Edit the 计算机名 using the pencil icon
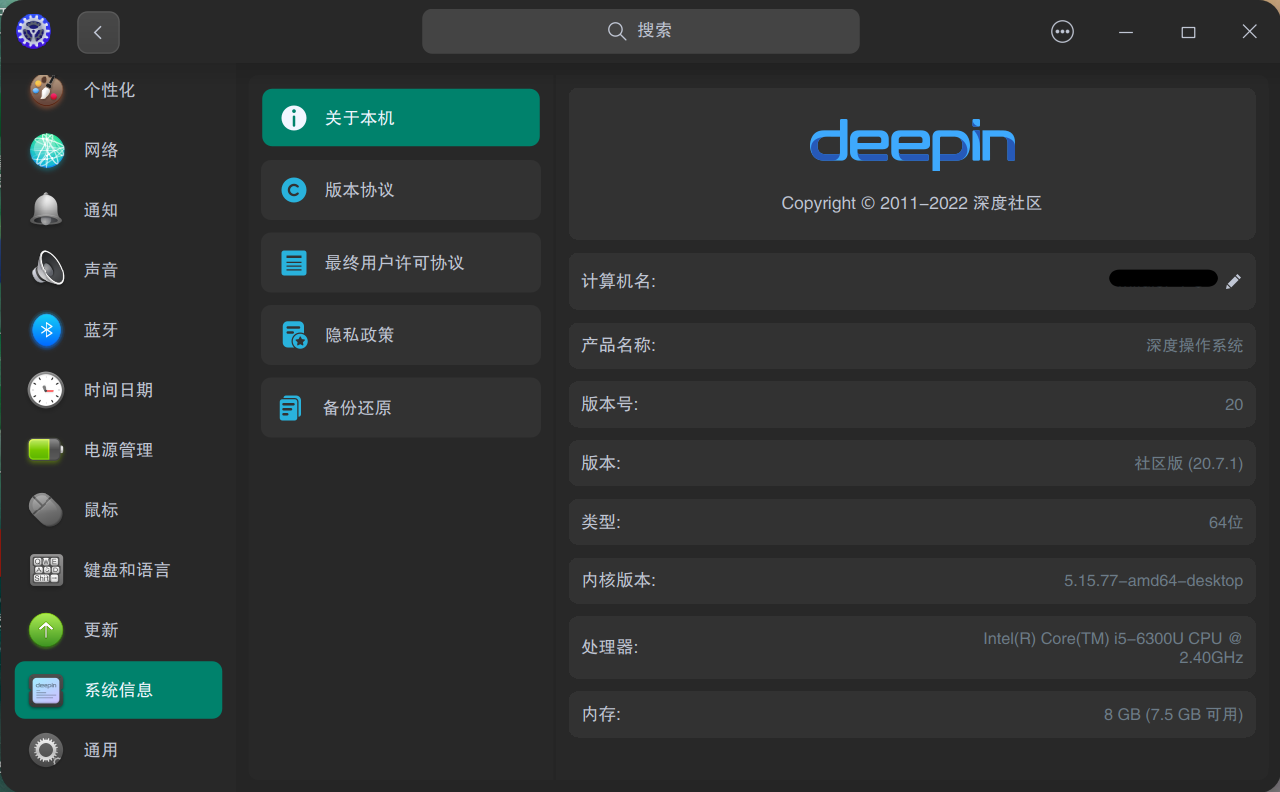 tap(1234, 281)
